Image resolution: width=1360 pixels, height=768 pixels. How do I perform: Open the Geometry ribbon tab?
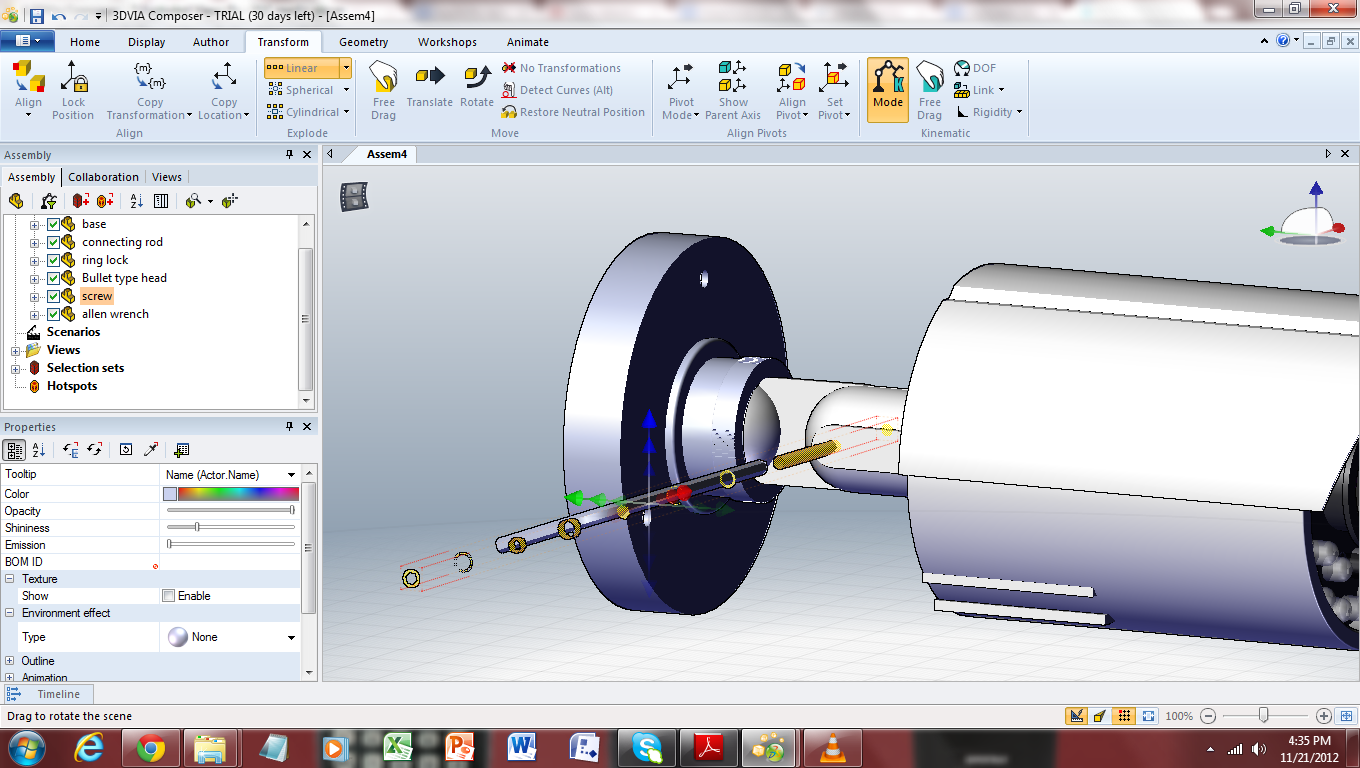pos(363,42)
